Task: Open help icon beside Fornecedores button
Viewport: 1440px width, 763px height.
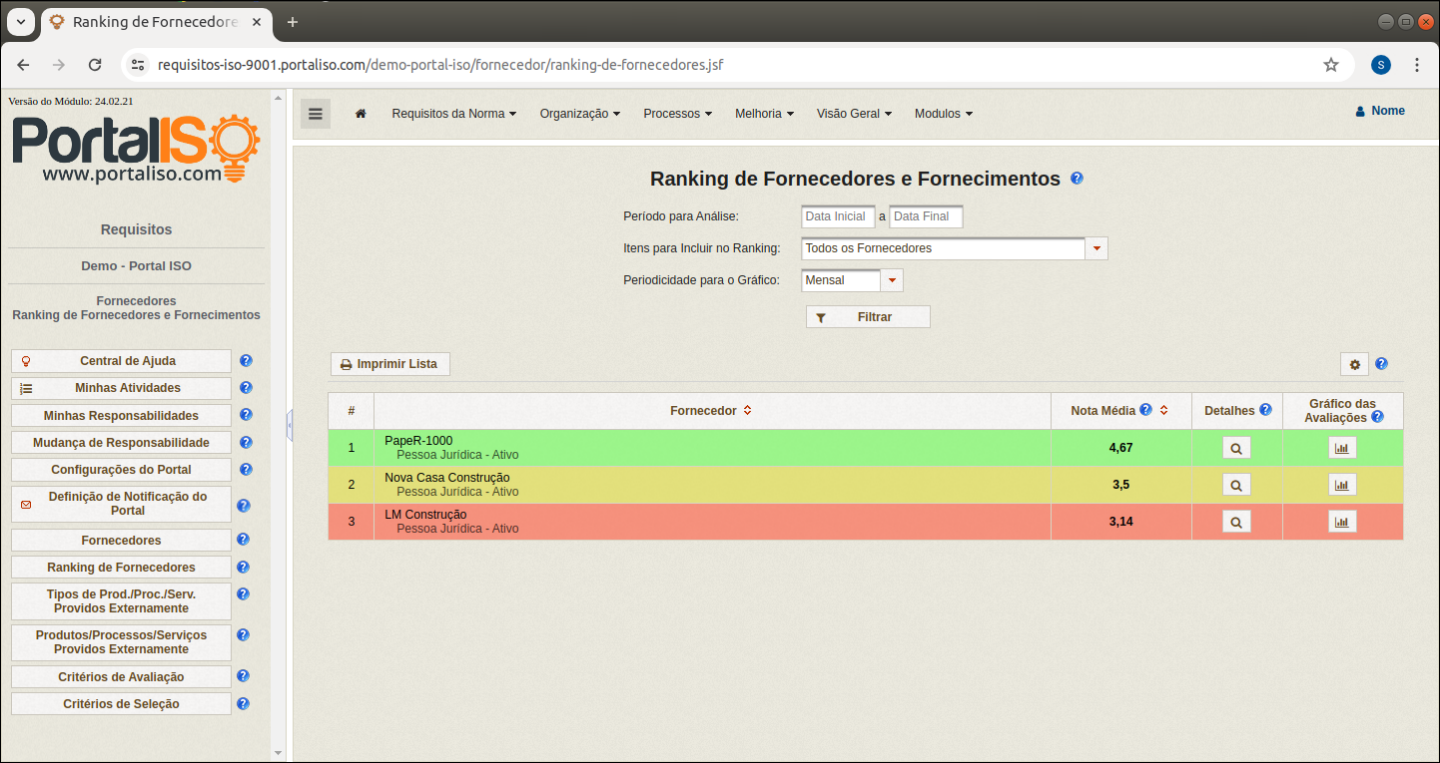Action: (242, 540)
